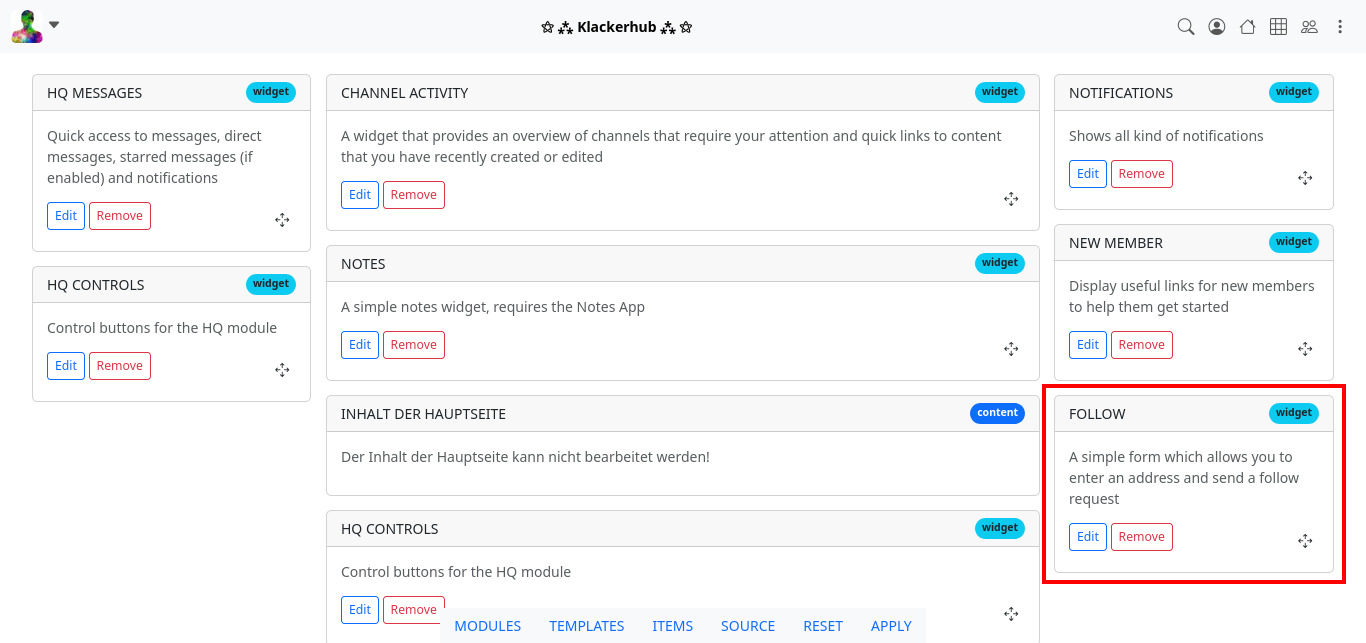Open the search icon in top bar

pyautogui.click(x=1186, y=27)
